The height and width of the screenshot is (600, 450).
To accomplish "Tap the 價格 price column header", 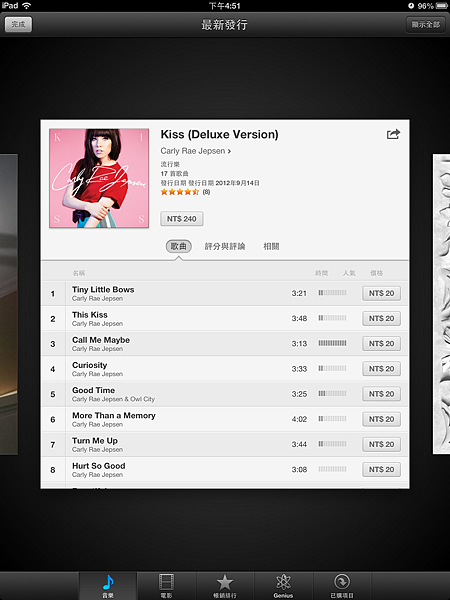I will pyautogui.click(x=377, y=273).
